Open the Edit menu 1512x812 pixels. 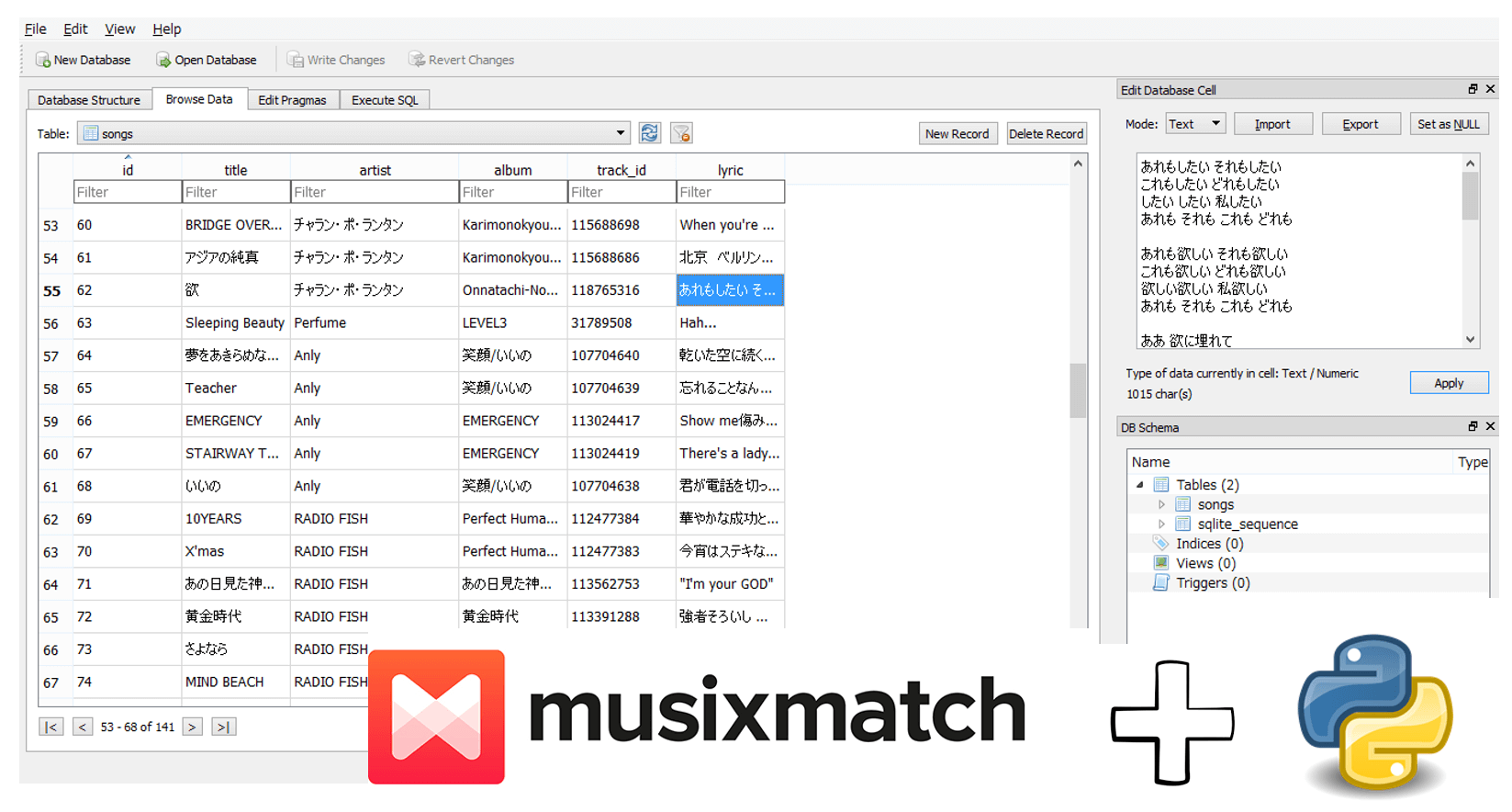75,28
